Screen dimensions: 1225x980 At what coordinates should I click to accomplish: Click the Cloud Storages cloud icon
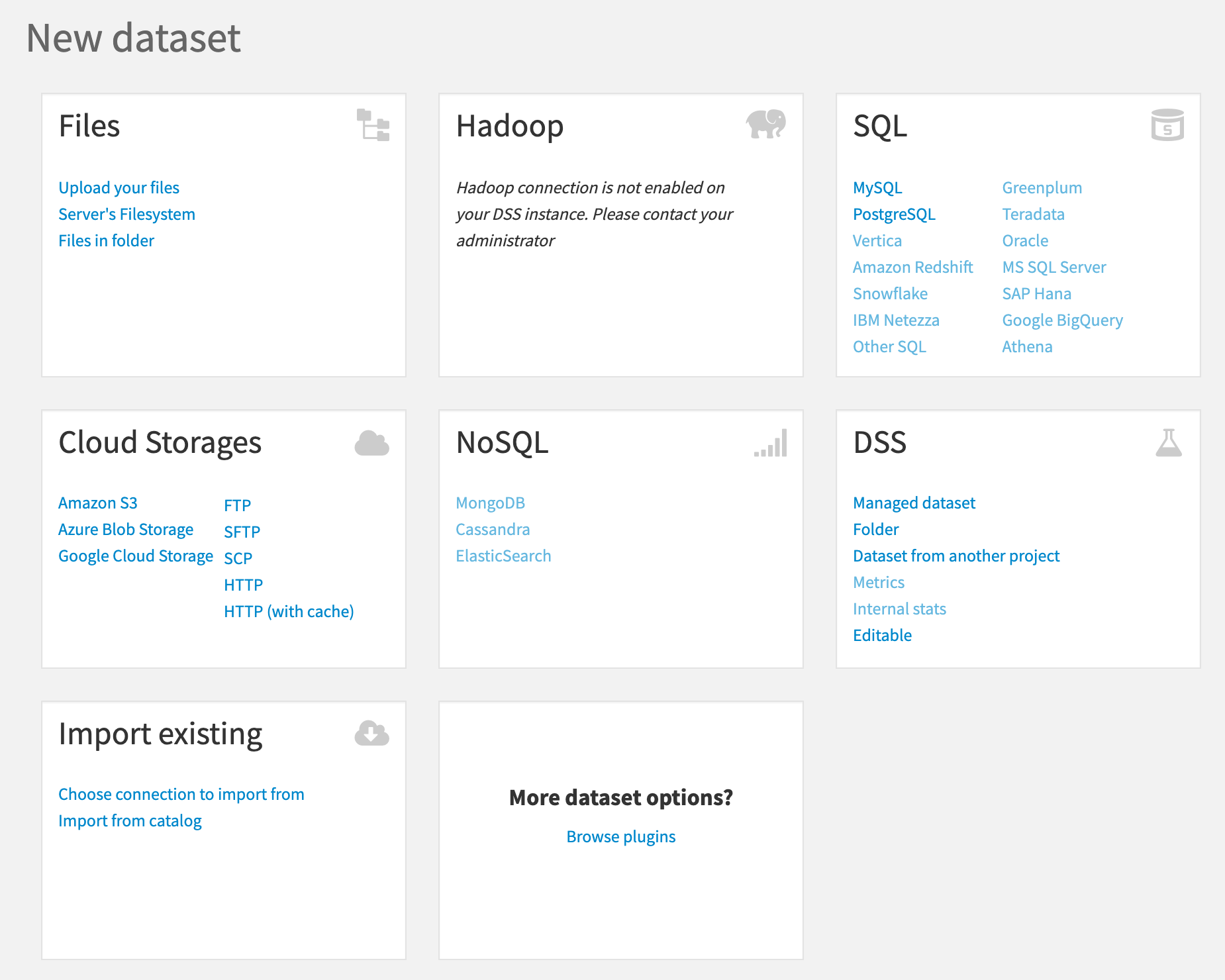[x=371, y=443]
